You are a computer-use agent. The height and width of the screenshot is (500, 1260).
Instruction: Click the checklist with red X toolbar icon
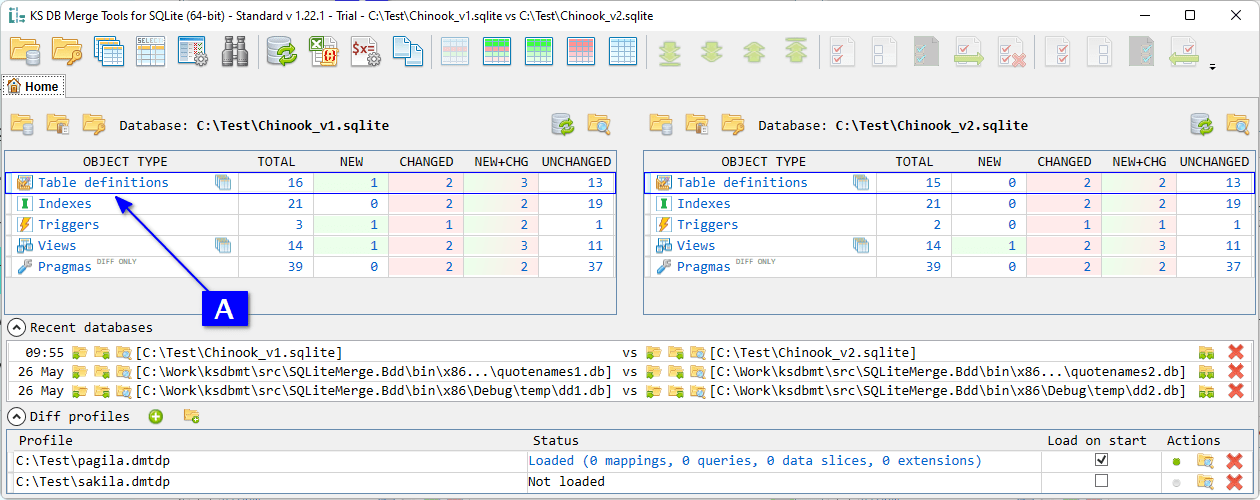click(1011, 51)
